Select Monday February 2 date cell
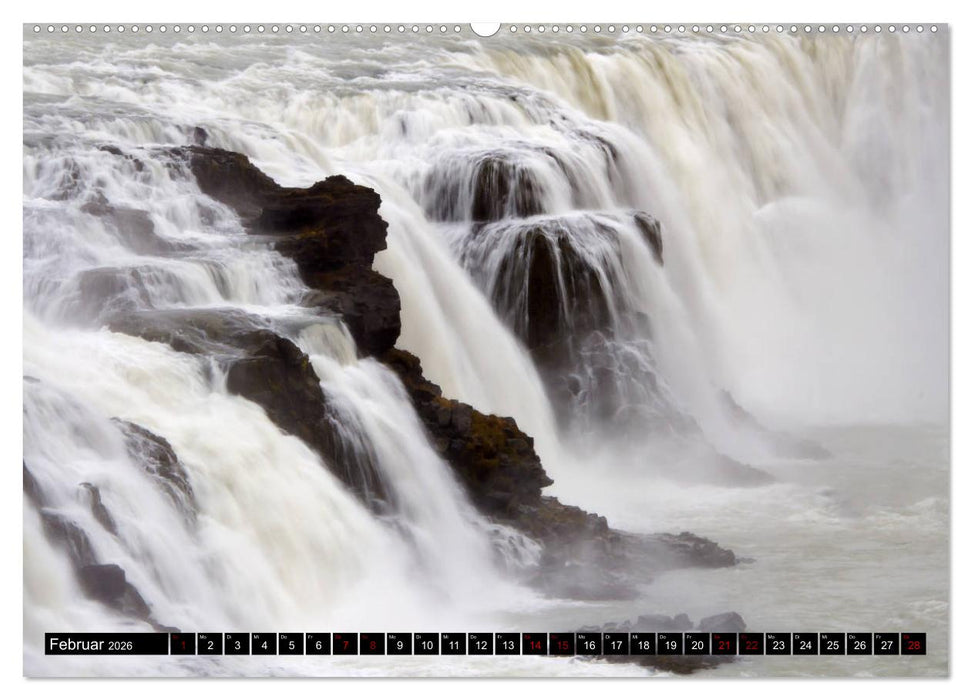This screenshot has height=700, width=971. [x=209, y=644]
